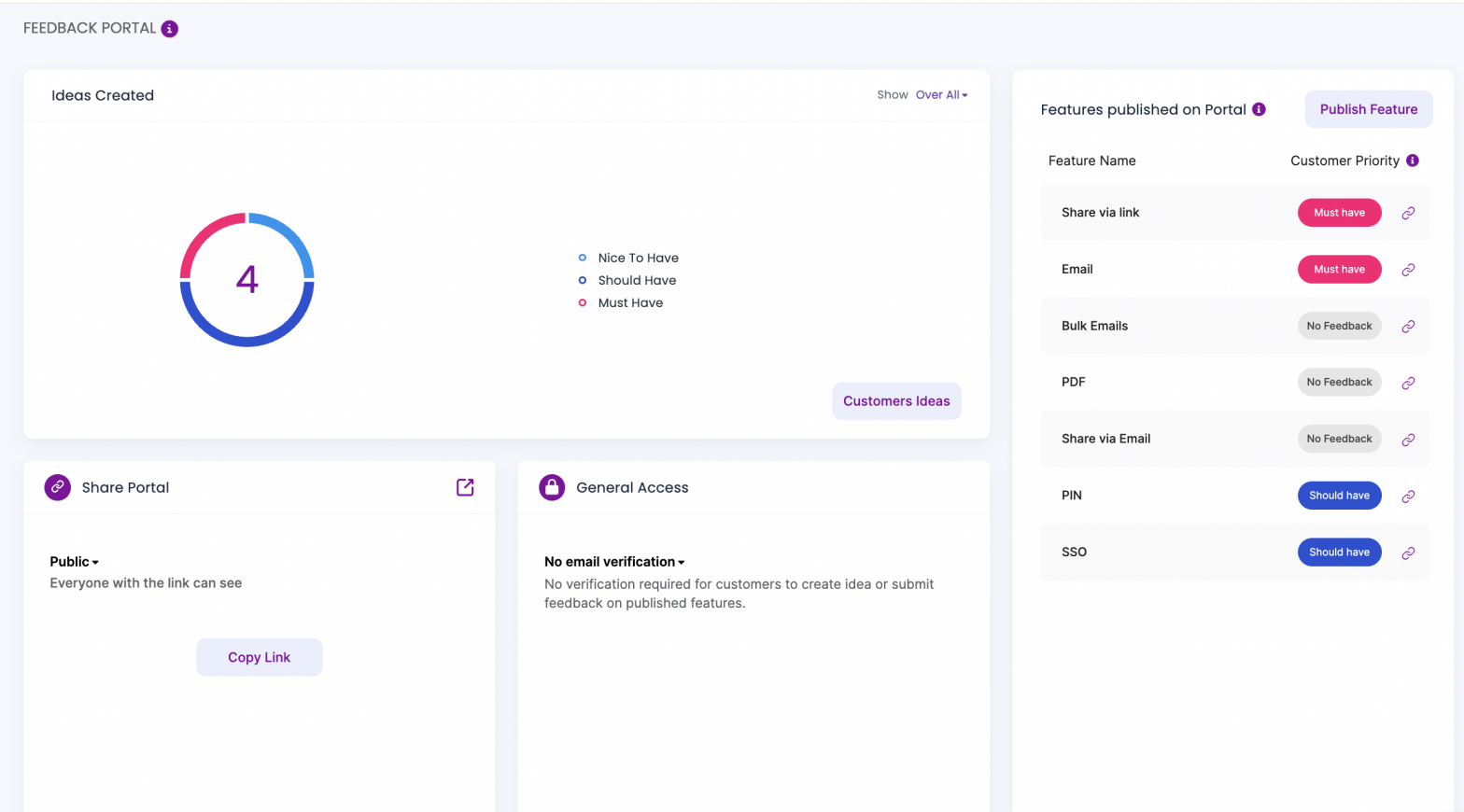
Task: Click link icon for the SSO feature
Action: pos(1408,553)
